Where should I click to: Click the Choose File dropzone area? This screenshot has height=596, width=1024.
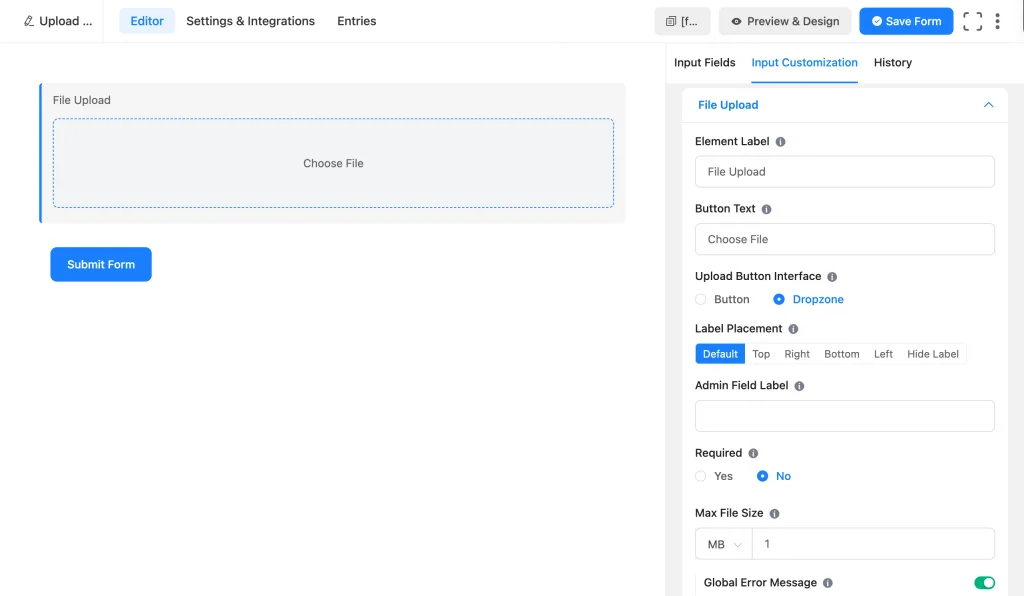[333, 163]
